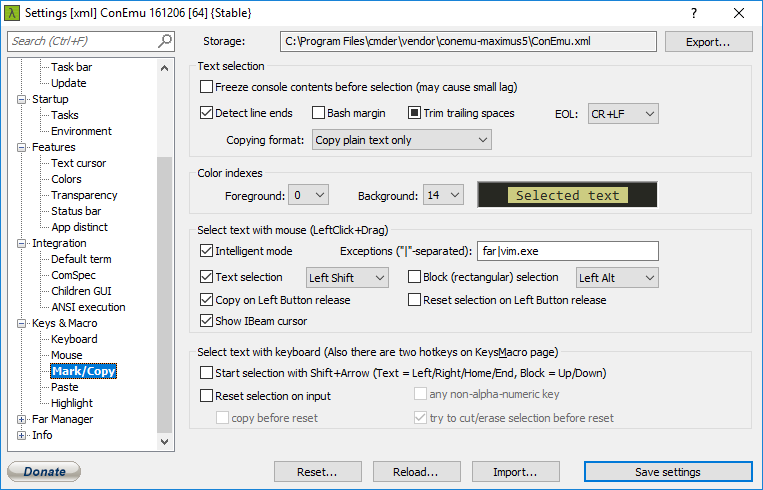Open the EOL dropdown set to CR+LF
The width and height of the screenshot is (763, 490).
[623, 114]
